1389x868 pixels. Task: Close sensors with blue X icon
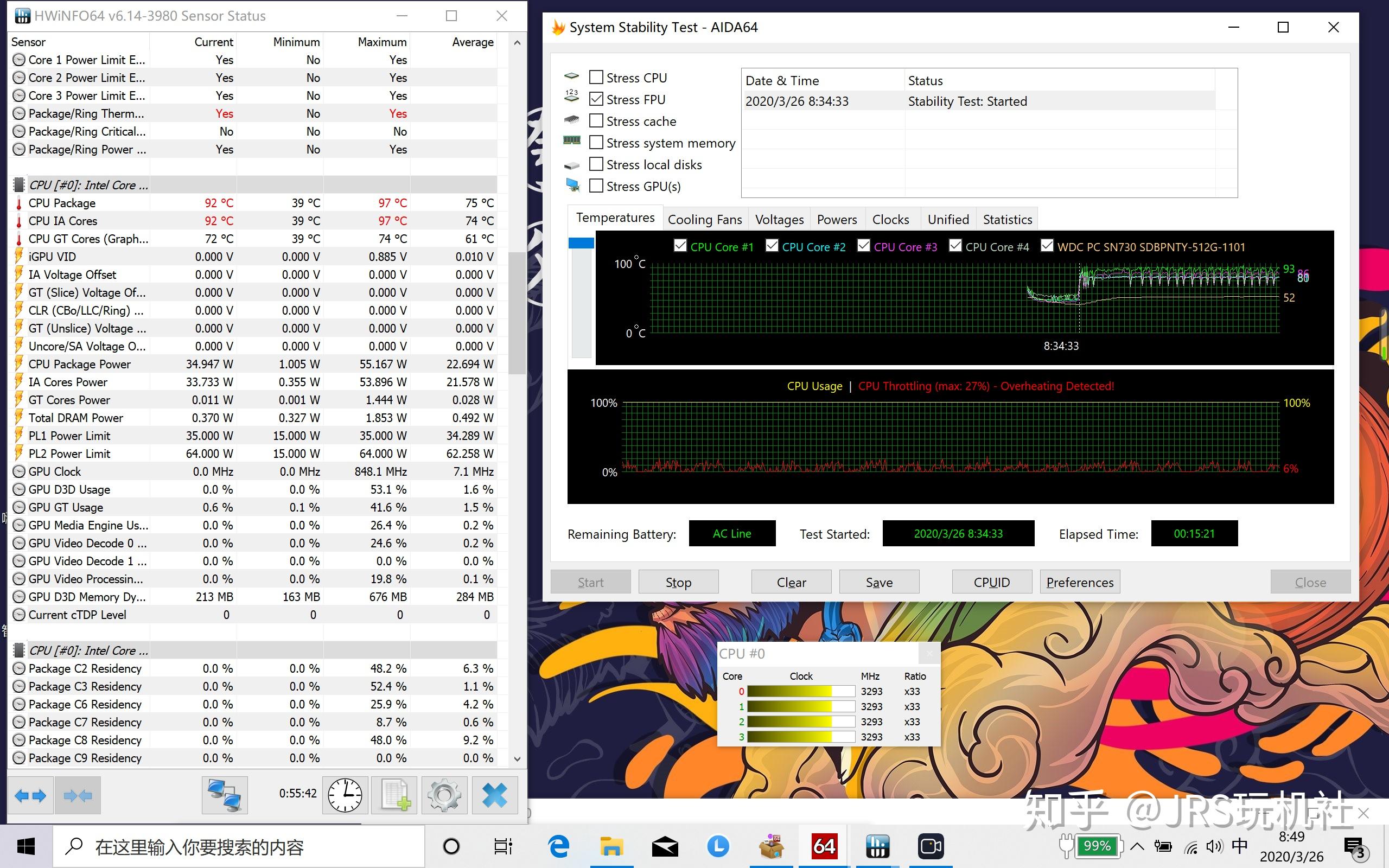tap(494, 795)
